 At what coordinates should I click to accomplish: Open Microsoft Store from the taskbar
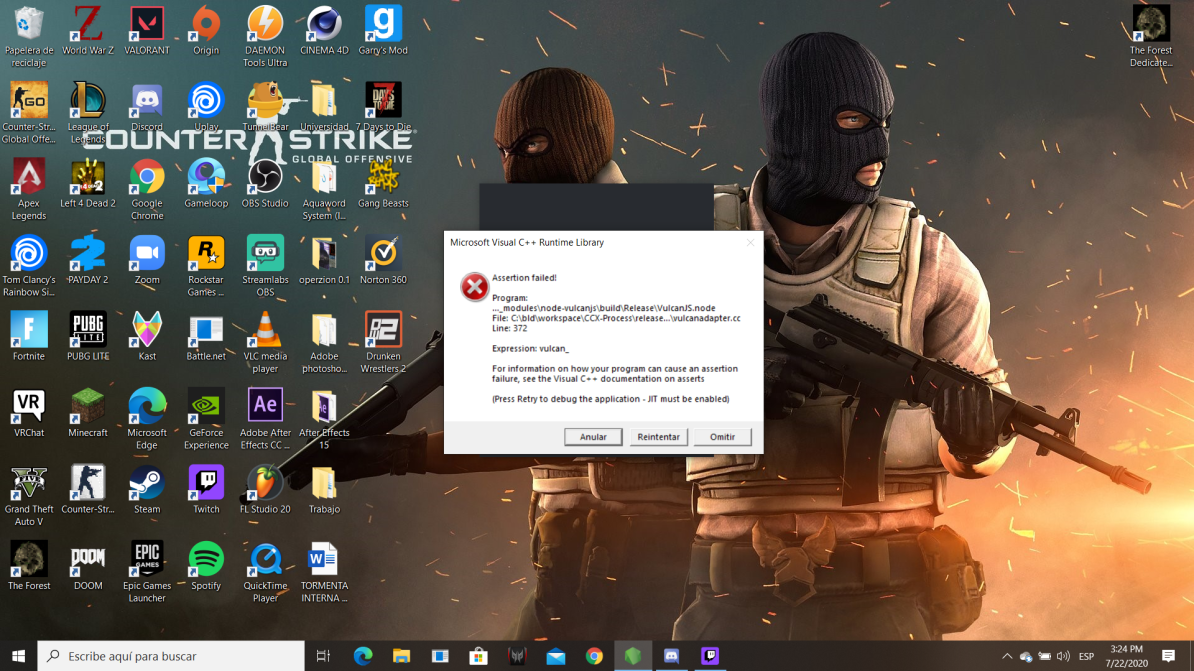click(x=478, y=656)
